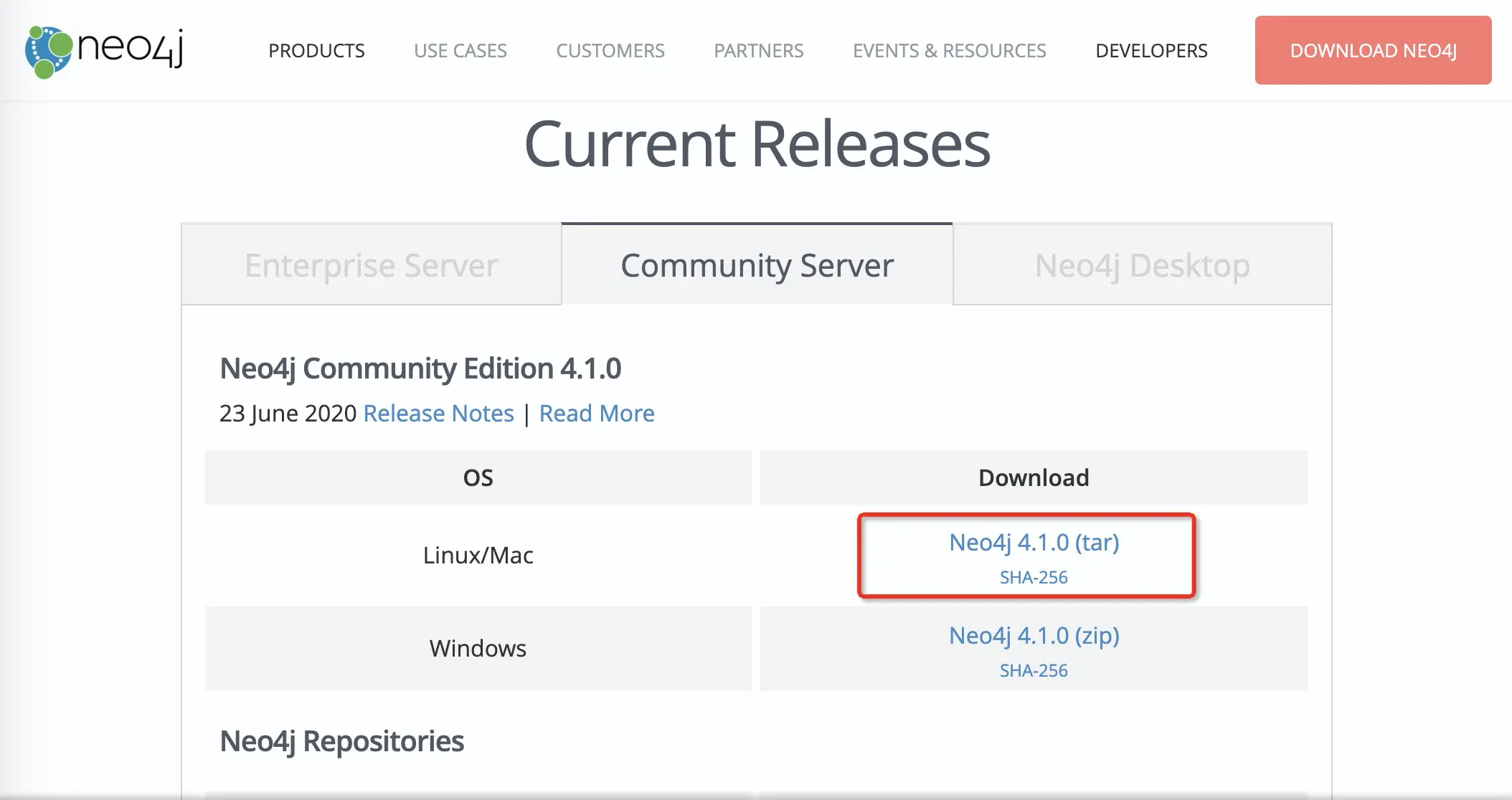
Task: Open the Use Cases menu
Action: point(460,51)
